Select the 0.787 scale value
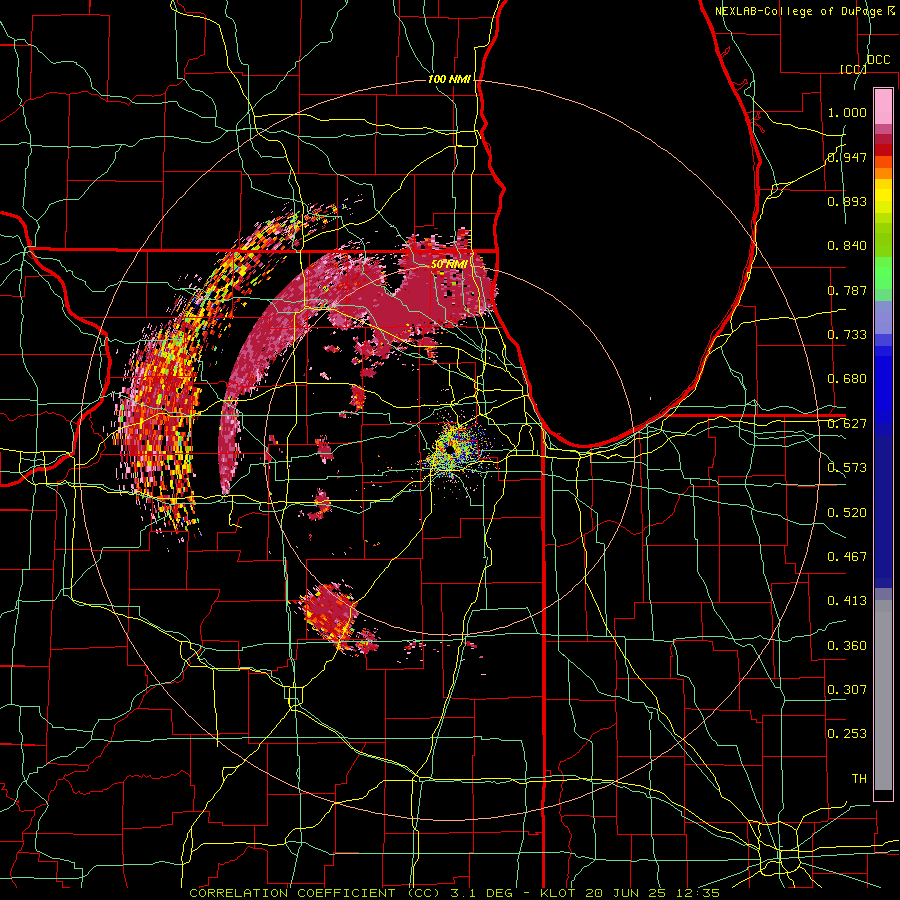Viewport: 900px width, 900px height. pyautogui.click(x=847, y=290)
